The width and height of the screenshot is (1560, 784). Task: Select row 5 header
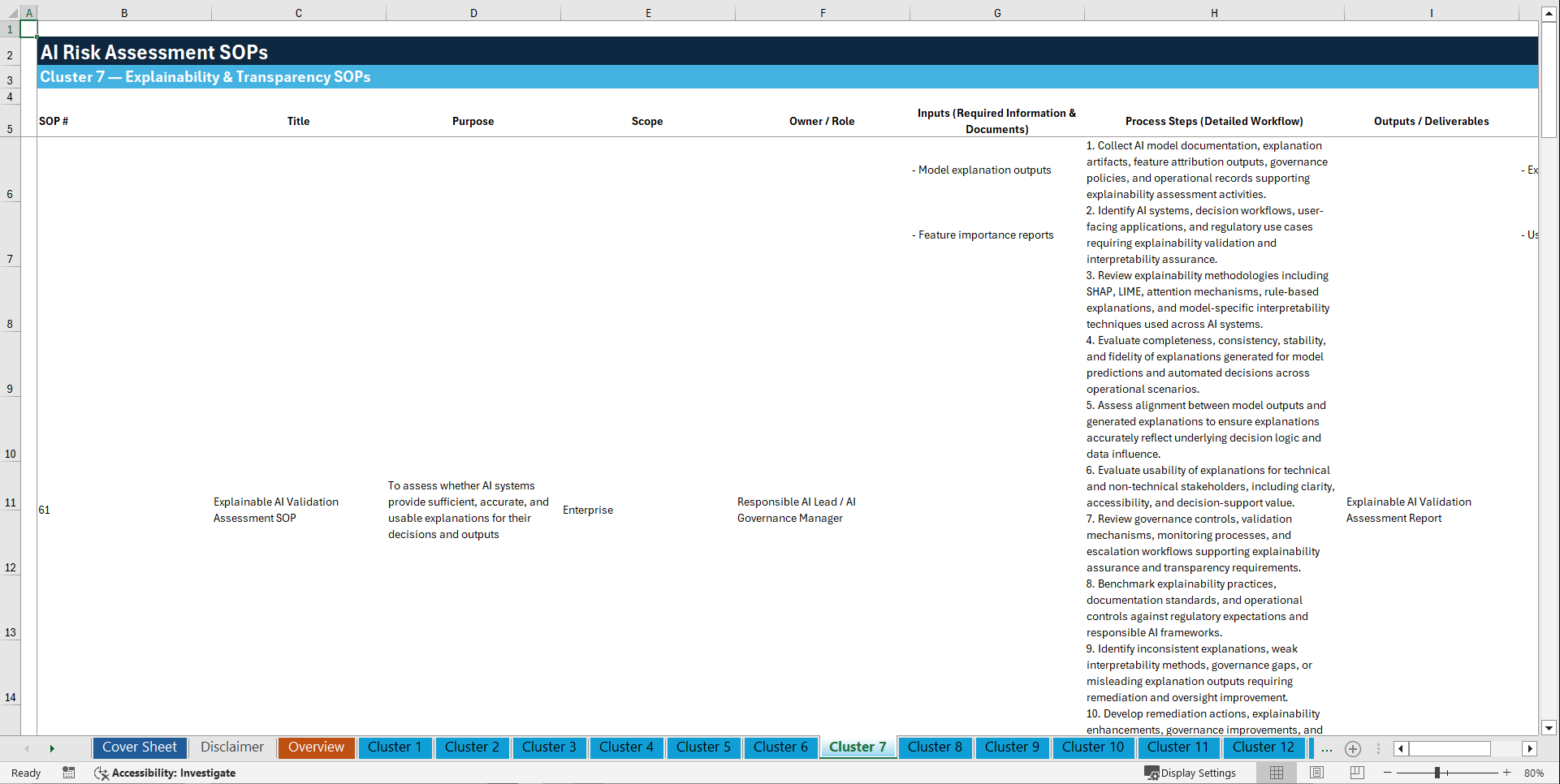tap(10, 121)
